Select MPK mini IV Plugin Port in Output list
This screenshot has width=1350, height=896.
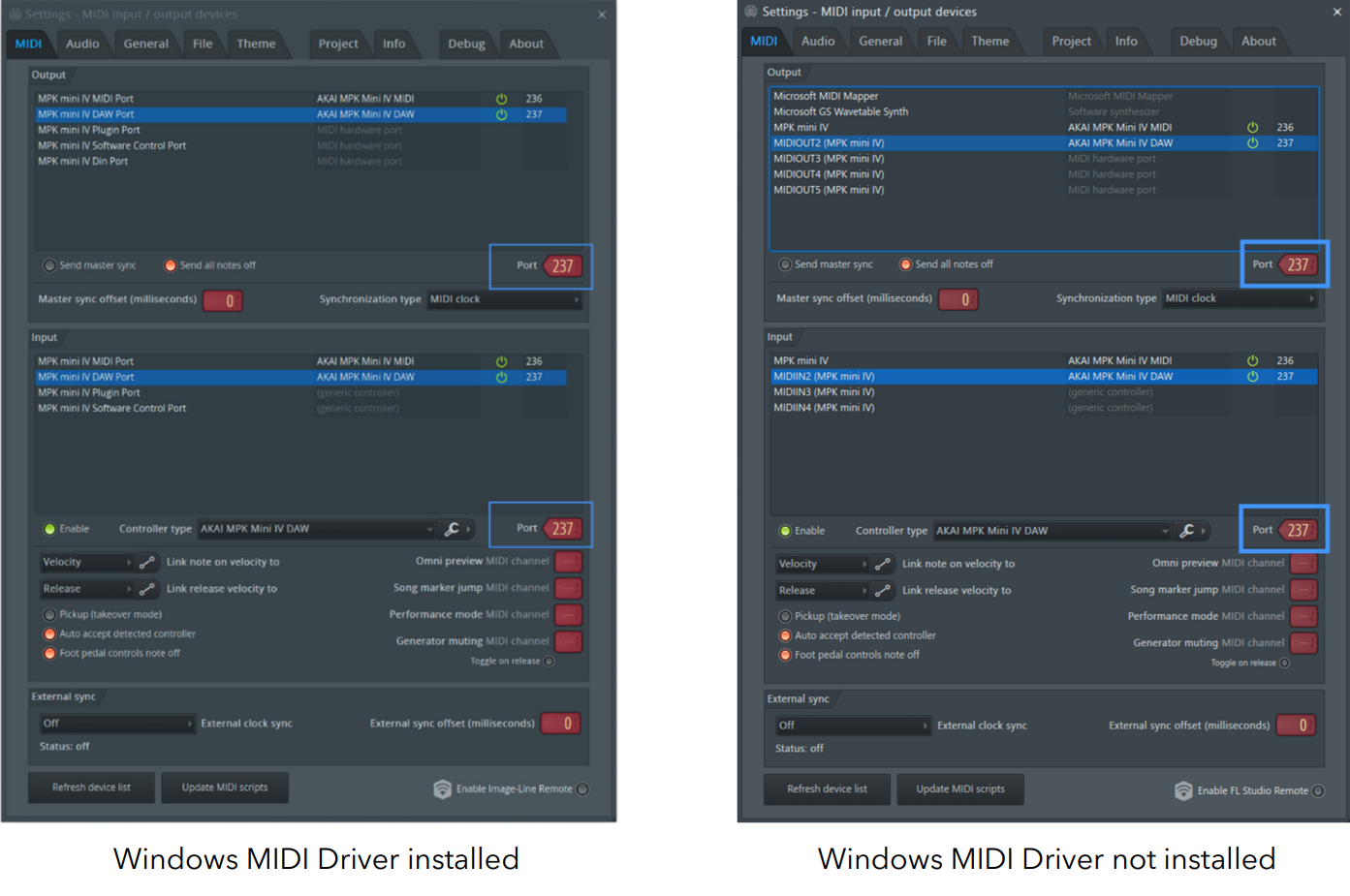300,130
